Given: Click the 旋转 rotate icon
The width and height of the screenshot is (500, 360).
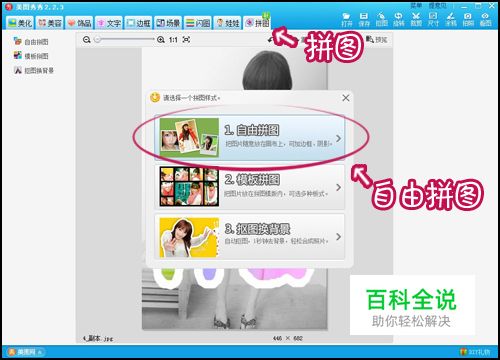Looking at the screenshot, I should tap(399, 19).
